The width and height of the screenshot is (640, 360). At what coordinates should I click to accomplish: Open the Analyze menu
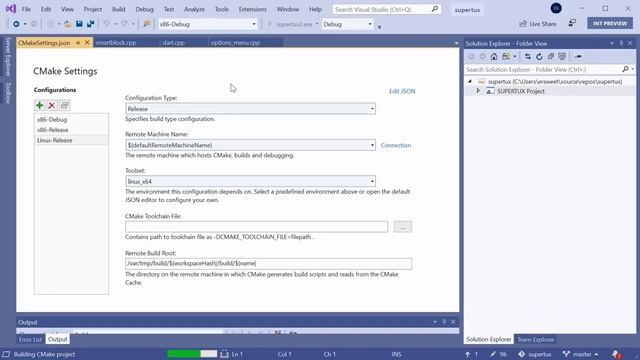(x=194, y=9)
